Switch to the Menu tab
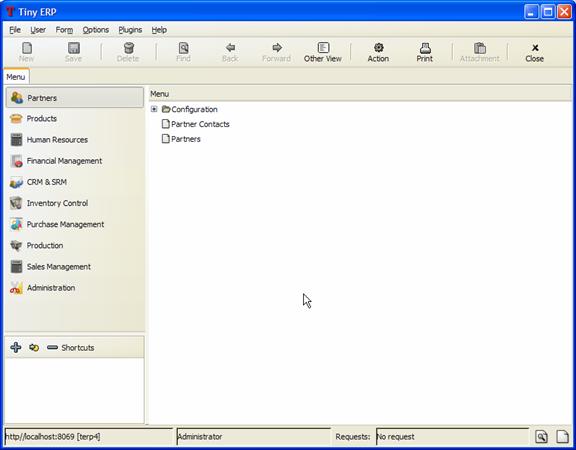The image size is (576, 450). click(16, 77)
